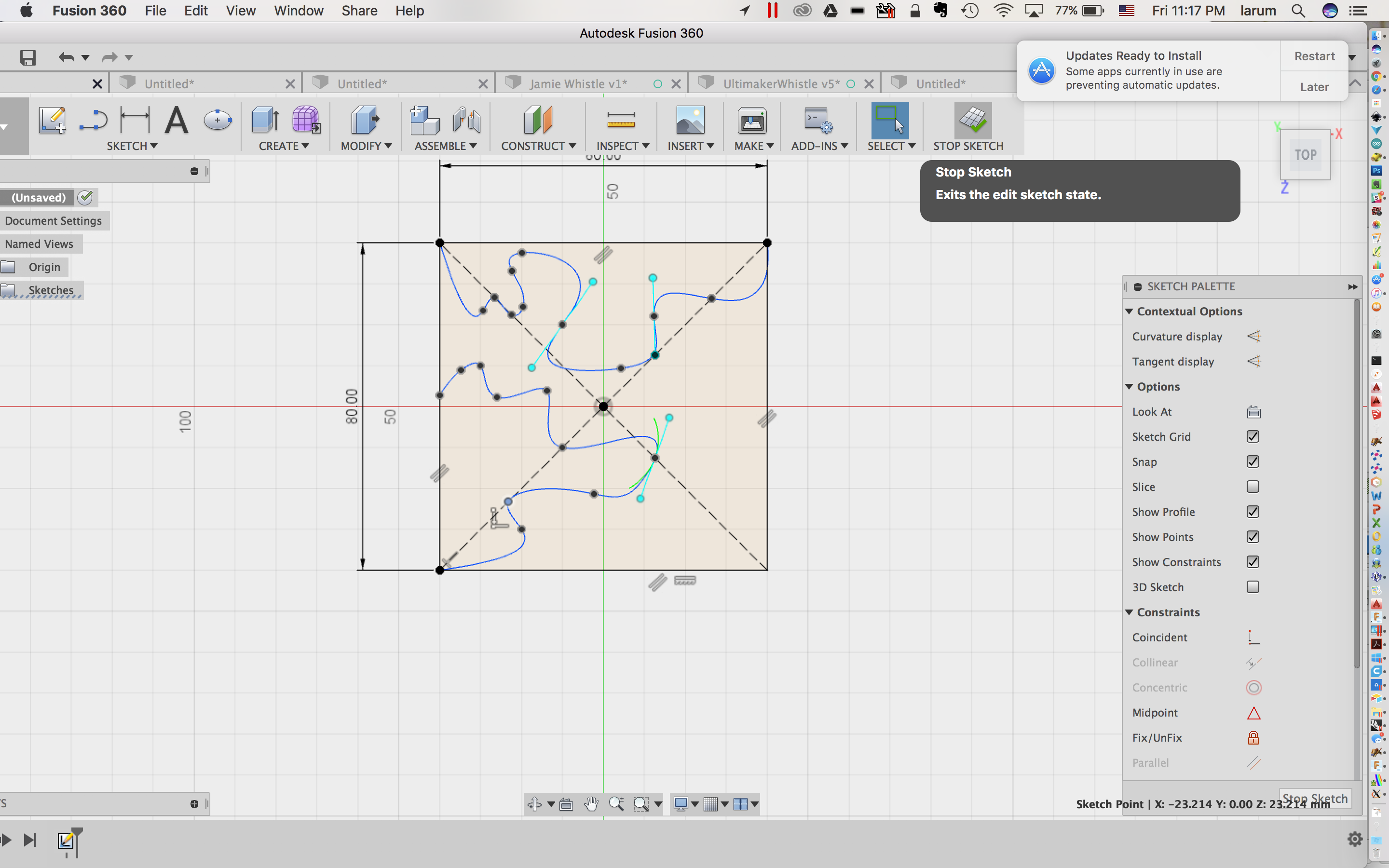Viewport: 1389px width, 868px height.
Task: Click the 3D Print Make icon
Action: (x=752, y=120)
